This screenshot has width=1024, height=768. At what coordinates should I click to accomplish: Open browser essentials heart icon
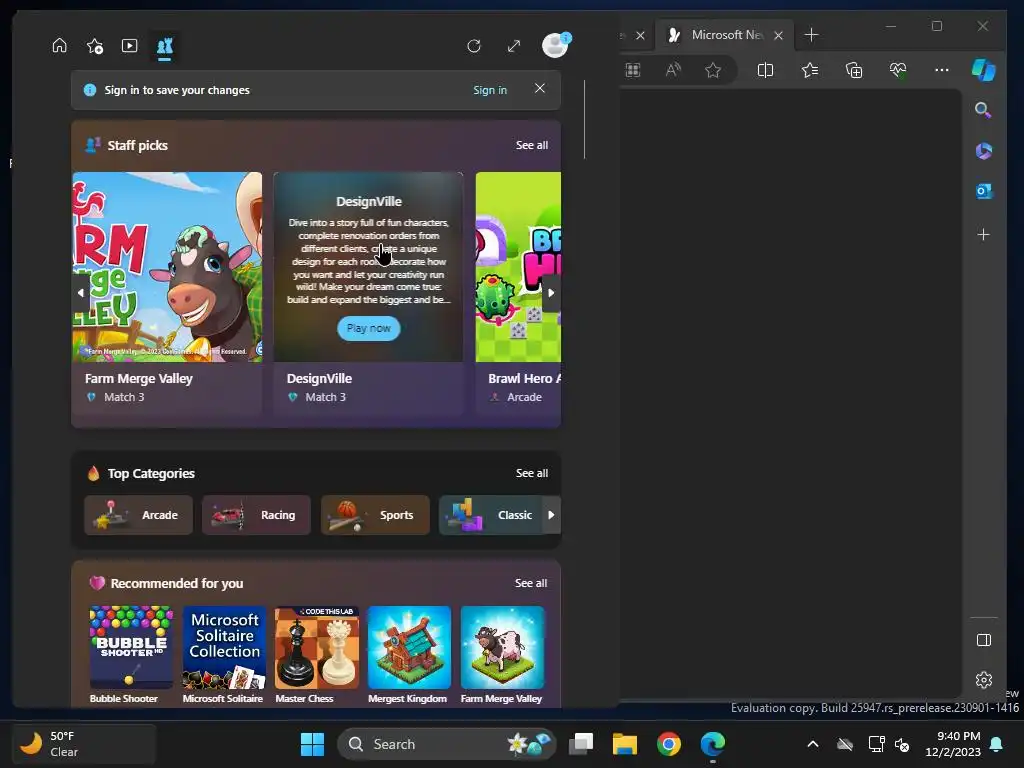(898, 70)
